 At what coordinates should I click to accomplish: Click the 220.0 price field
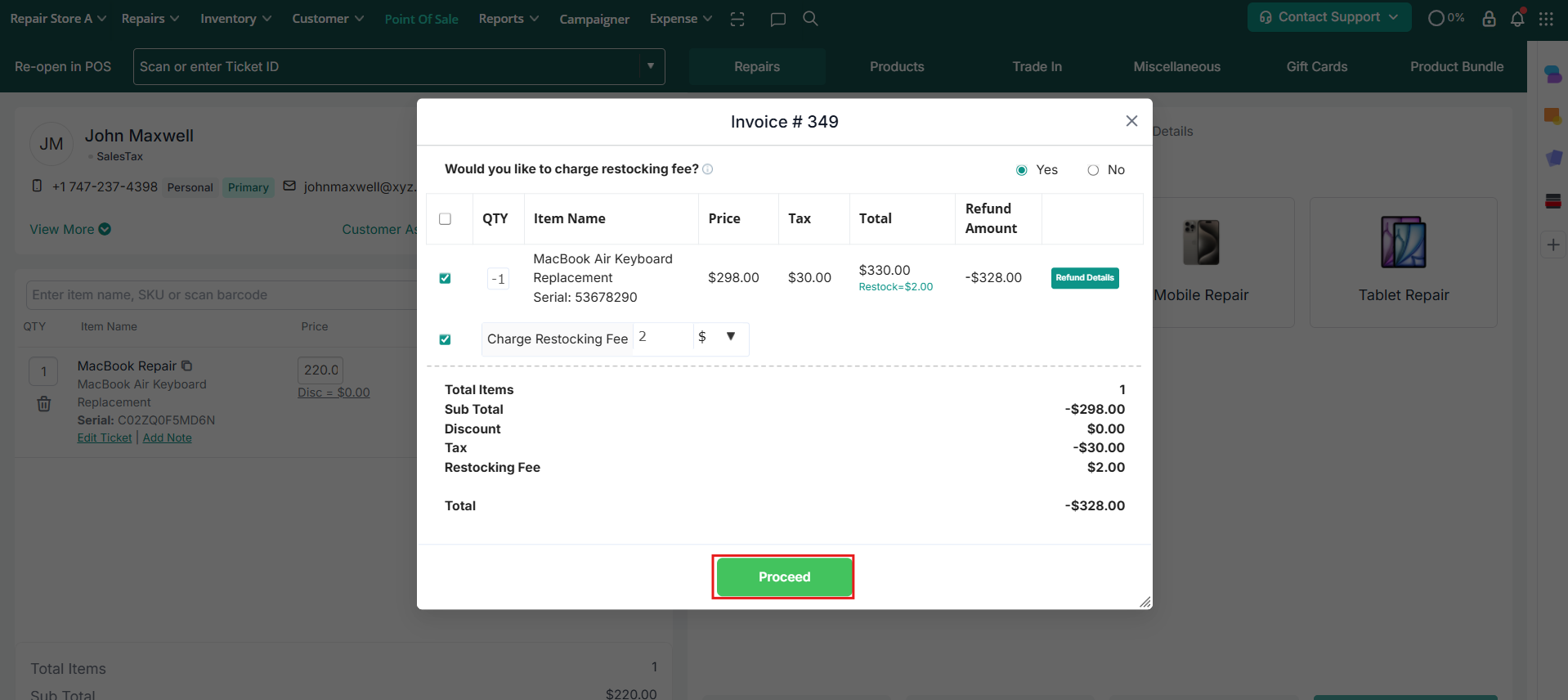click(x=320, y=370)
